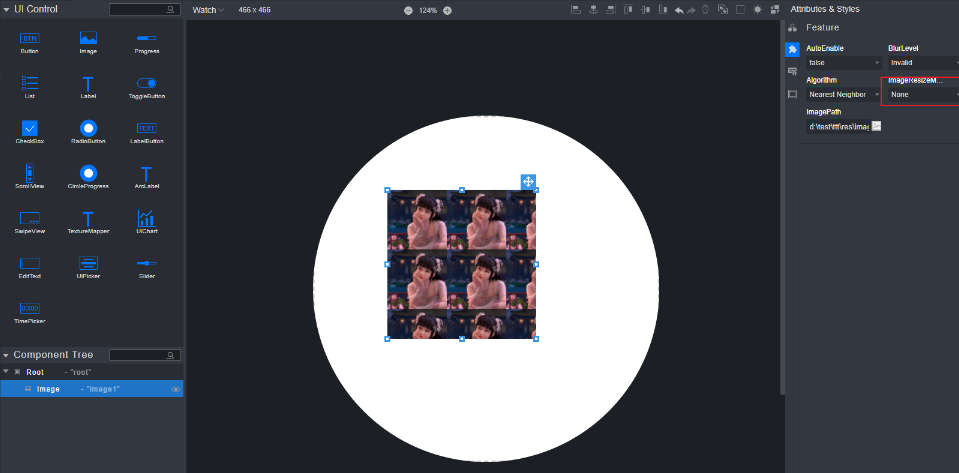Click the zoom out minus button
Screen dimensions: 959x473
[408, 10]
